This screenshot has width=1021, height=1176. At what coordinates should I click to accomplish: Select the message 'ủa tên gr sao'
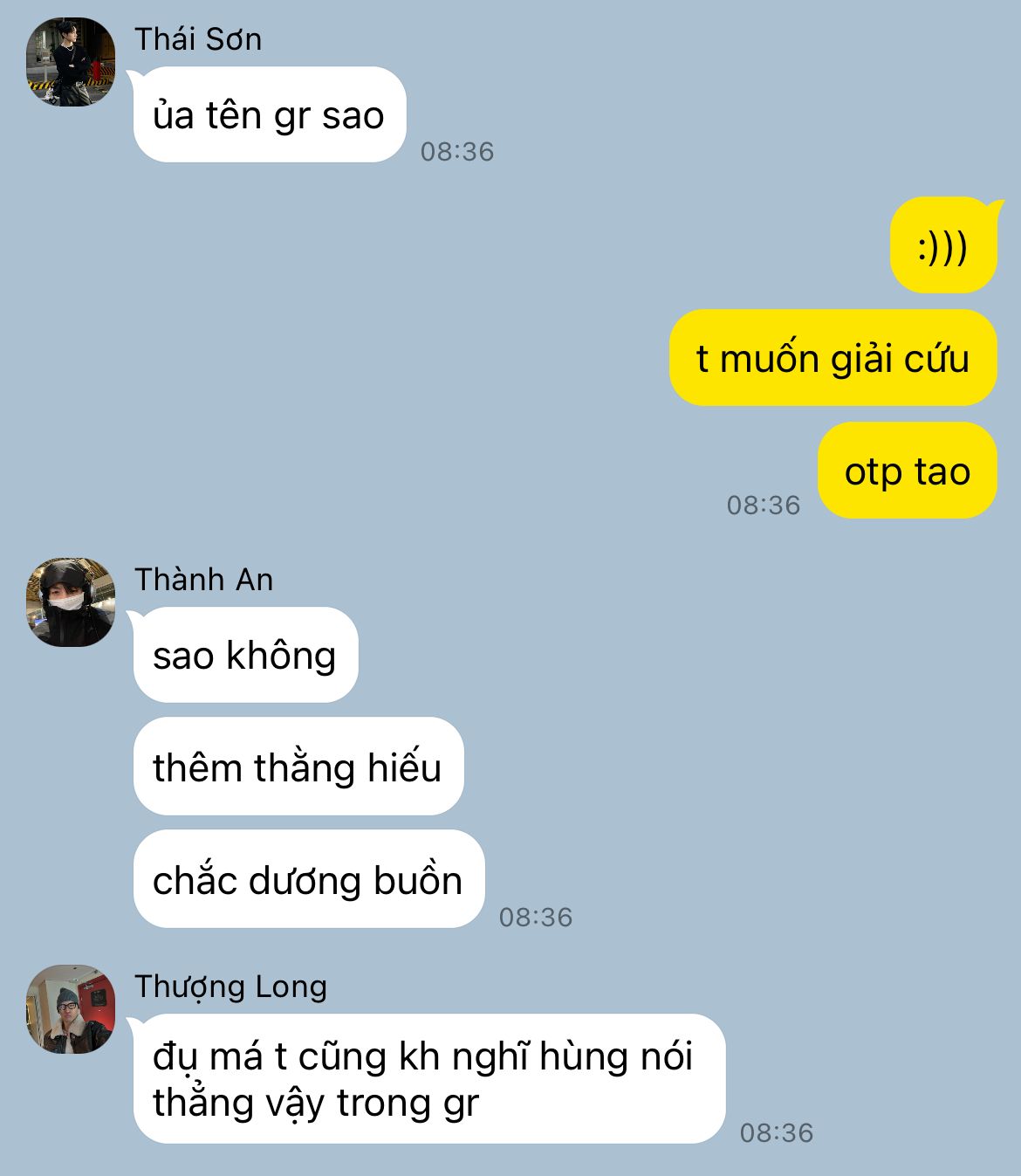click(270, 114)
